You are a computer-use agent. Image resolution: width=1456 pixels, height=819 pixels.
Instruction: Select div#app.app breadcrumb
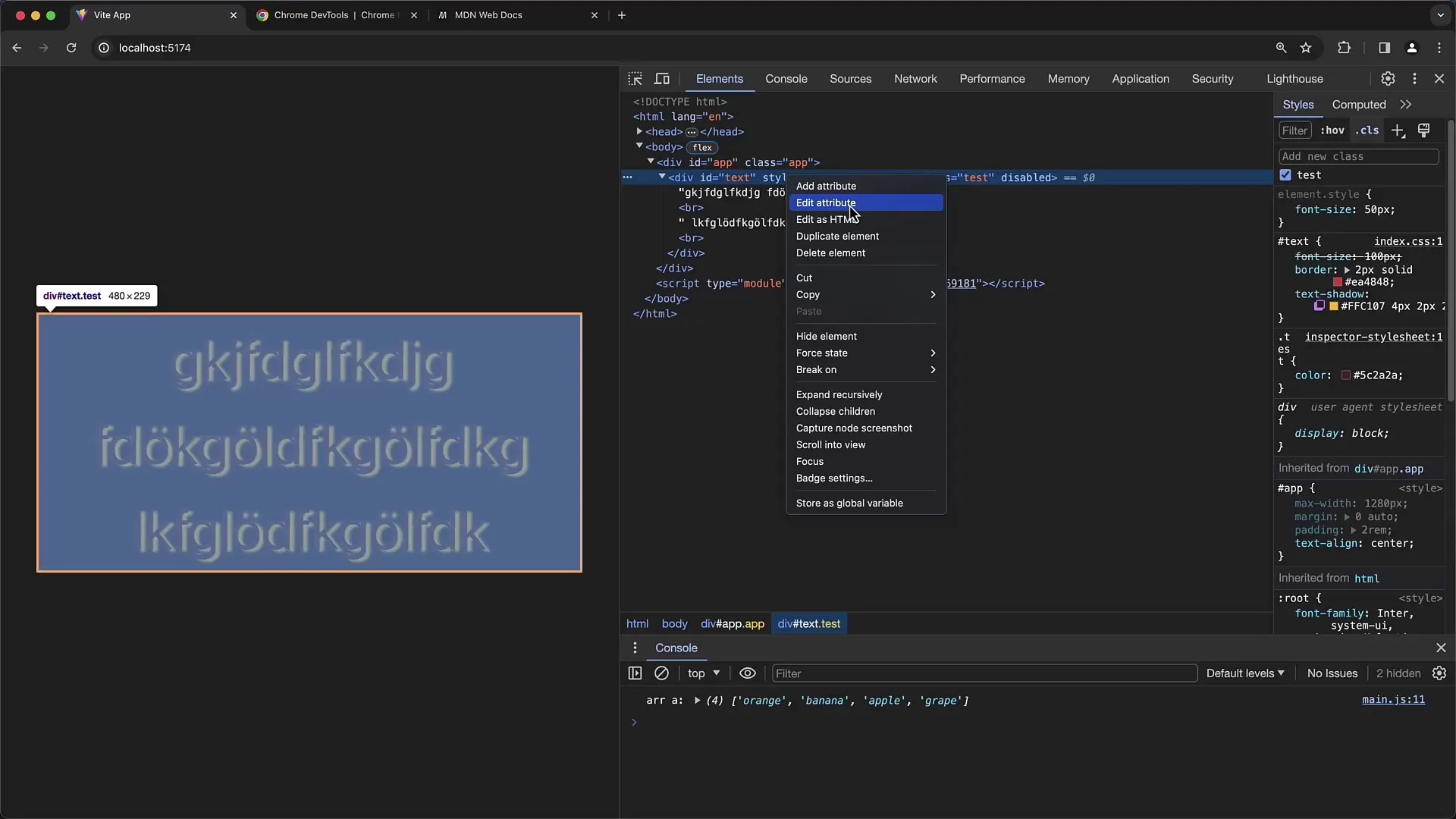(x=733, y=624)
